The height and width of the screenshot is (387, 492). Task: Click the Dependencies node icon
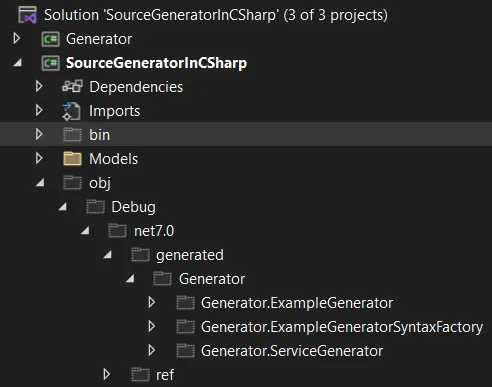72,87
